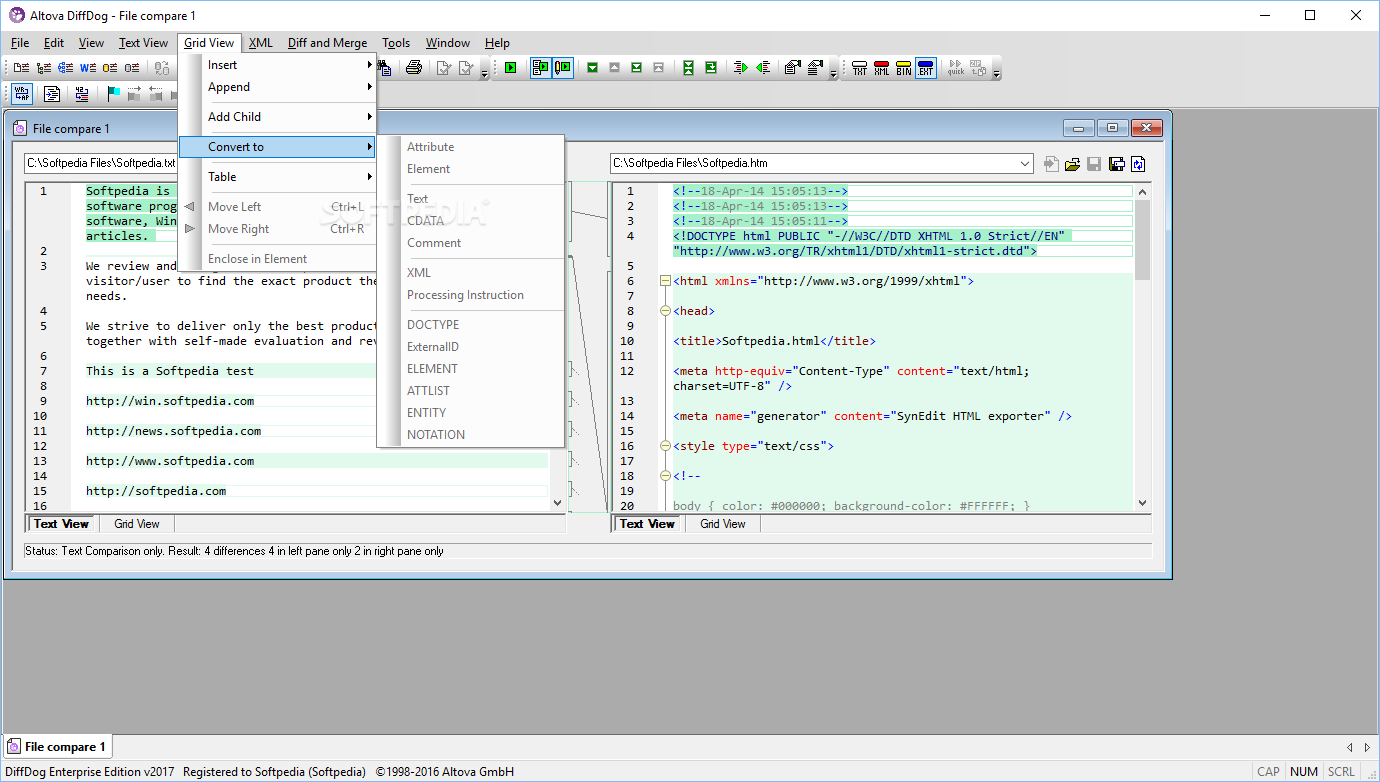Viewport: 1380px width, 782px height.
Task: Click the left pane scroll down arrow
Action: click(558, 504)
